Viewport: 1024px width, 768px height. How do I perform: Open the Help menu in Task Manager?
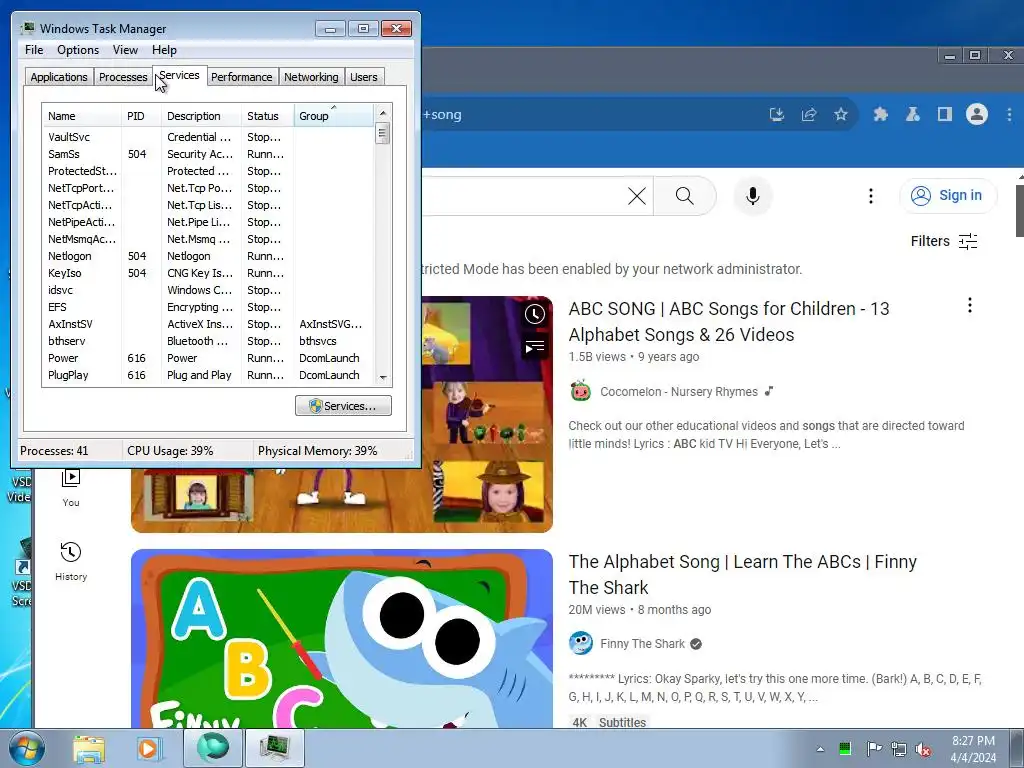pos(164,50)
